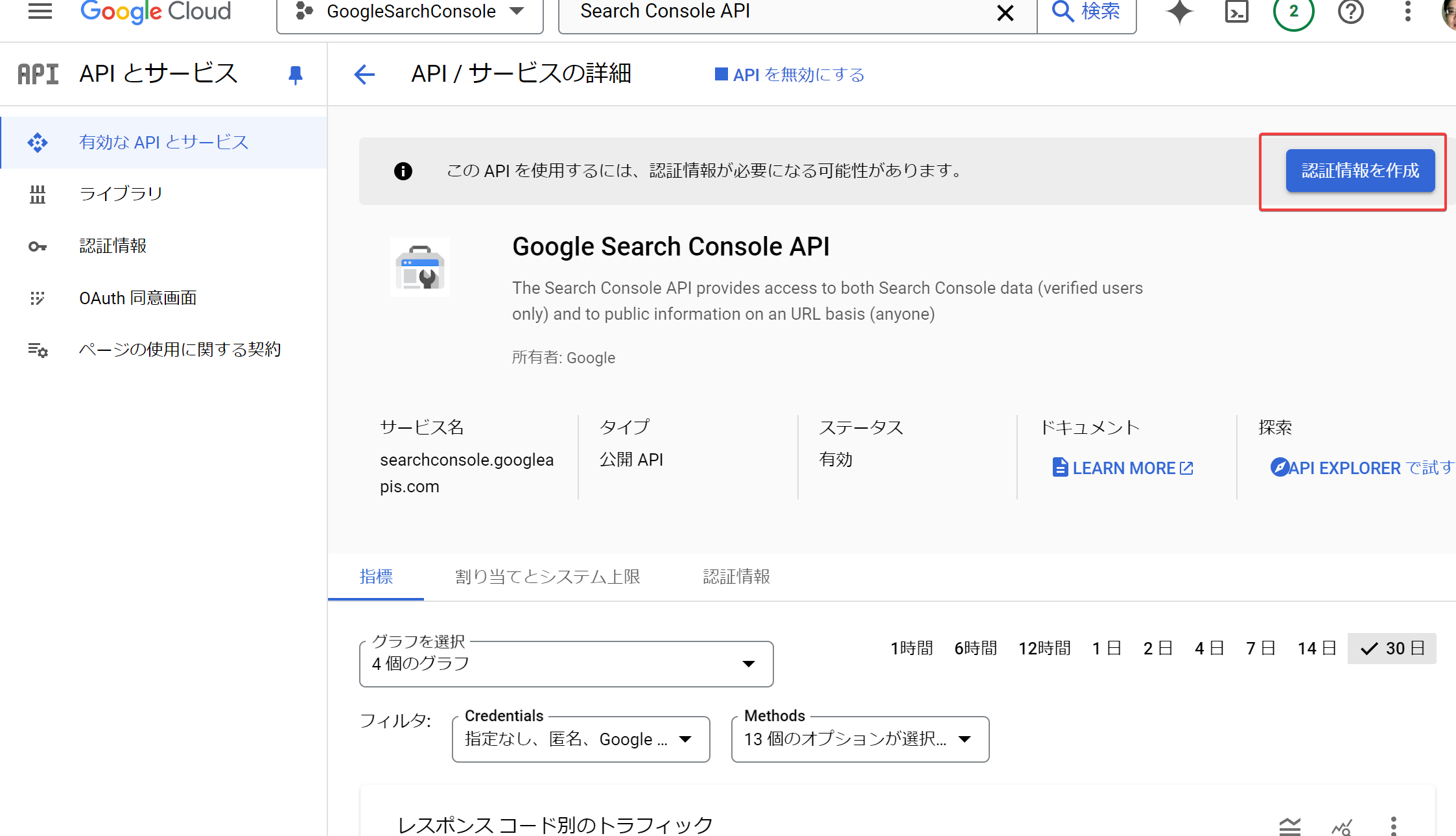Image resolution: width=1456 pixels, height=836 pixels.
Task: Select the 2 日 time range
Action: (x=1158, y=649)
